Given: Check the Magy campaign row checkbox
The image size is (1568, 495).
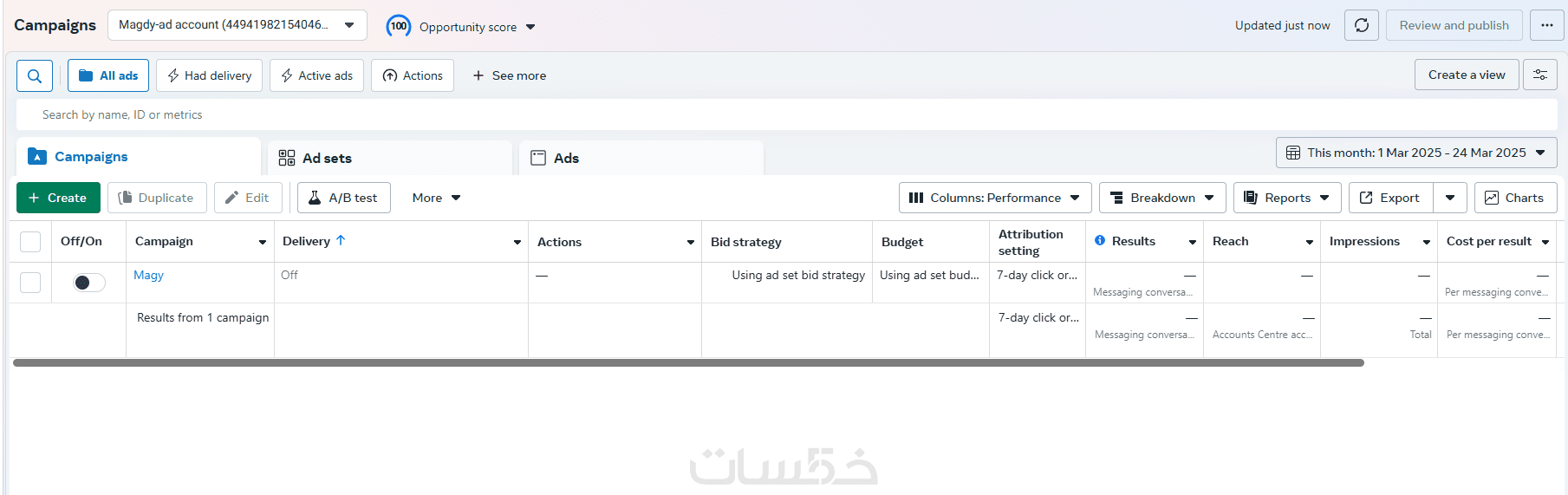Looking at the screenshot, I should [x=30, y=283].
